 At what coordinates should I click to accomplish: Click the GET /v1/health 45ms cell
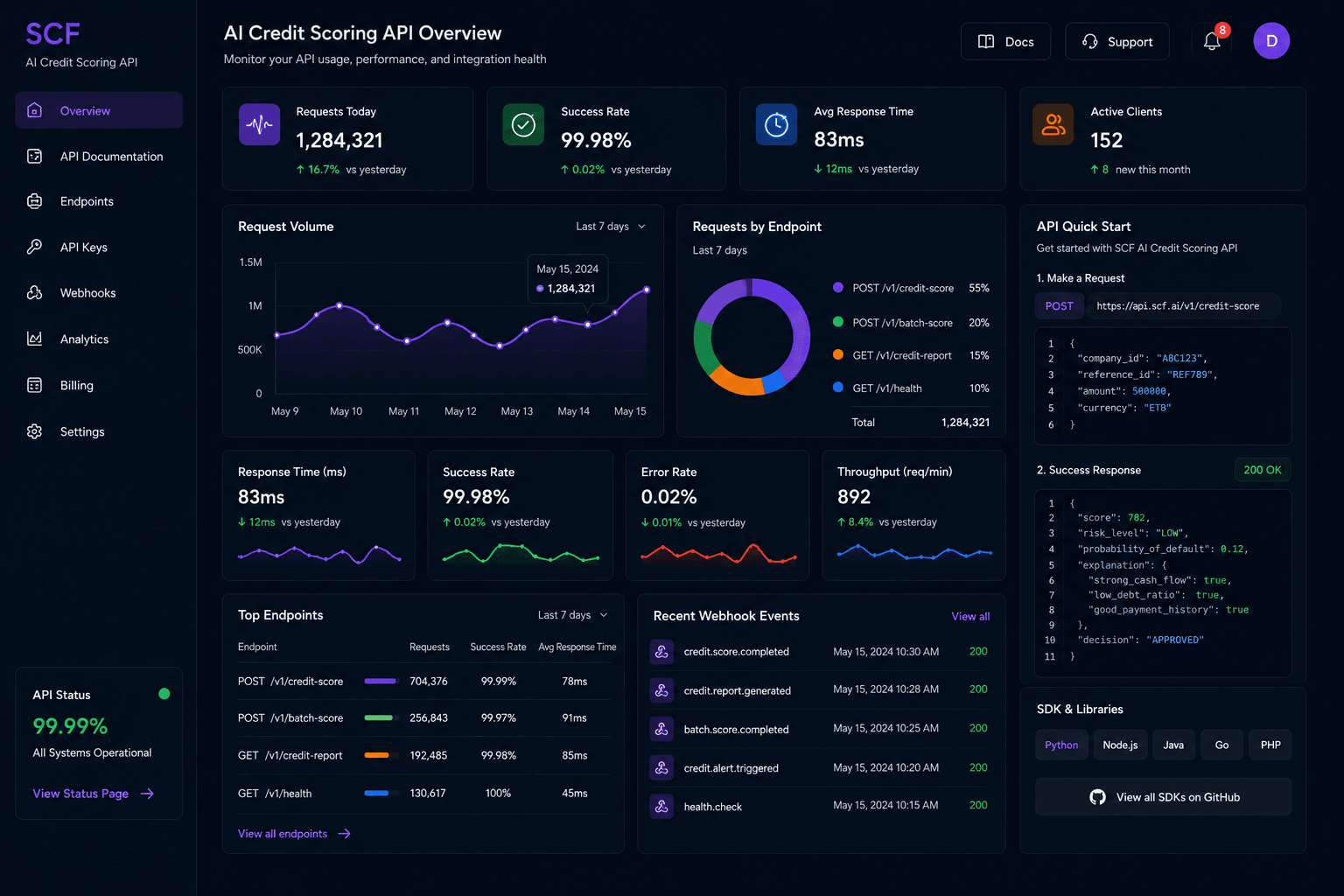[575, 793]
